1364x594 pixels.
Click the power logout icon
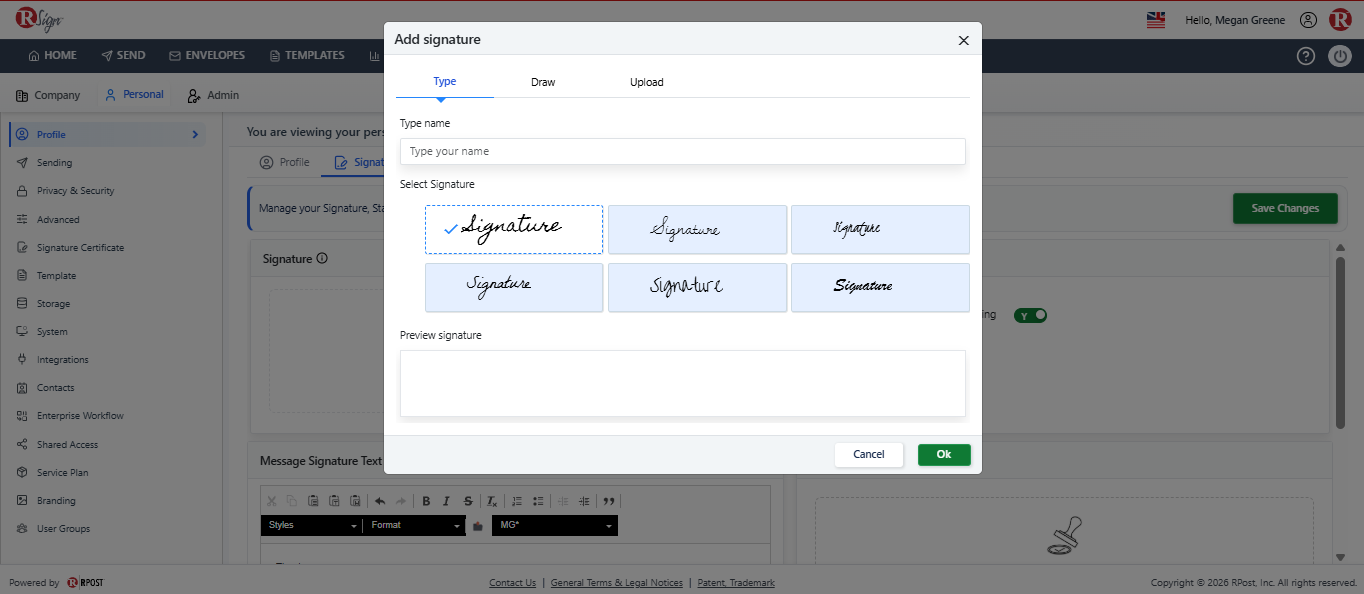[x=1340, y=56]
